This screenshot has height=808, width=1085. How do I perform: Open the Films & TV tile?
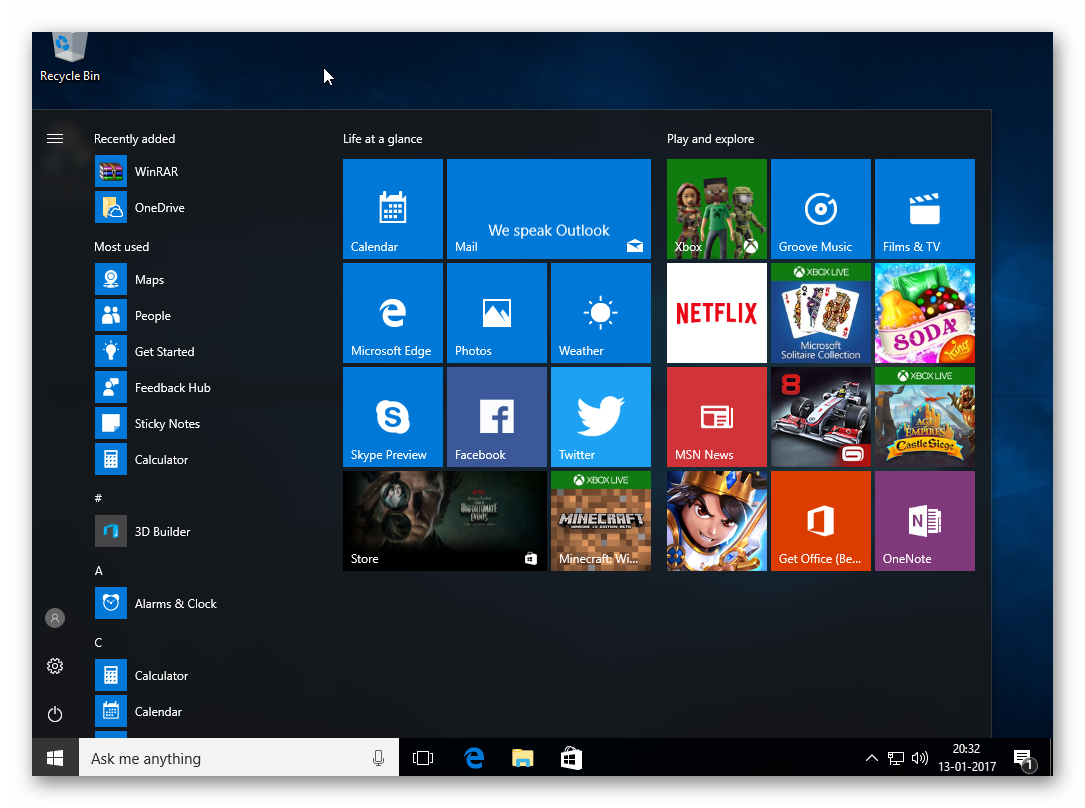click(924, 209)
